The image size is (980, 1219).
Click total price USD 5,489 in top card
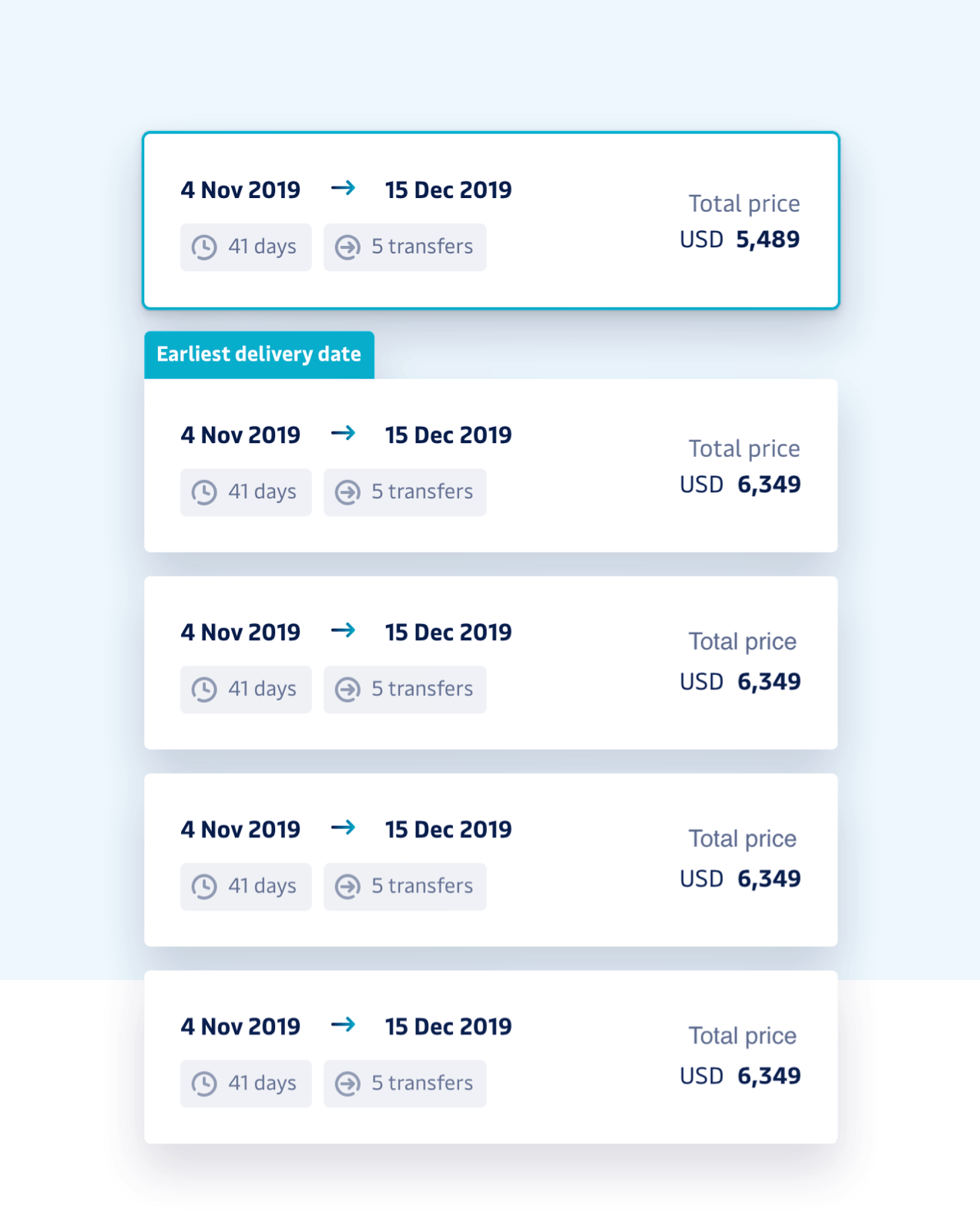[x=740, y=240]
